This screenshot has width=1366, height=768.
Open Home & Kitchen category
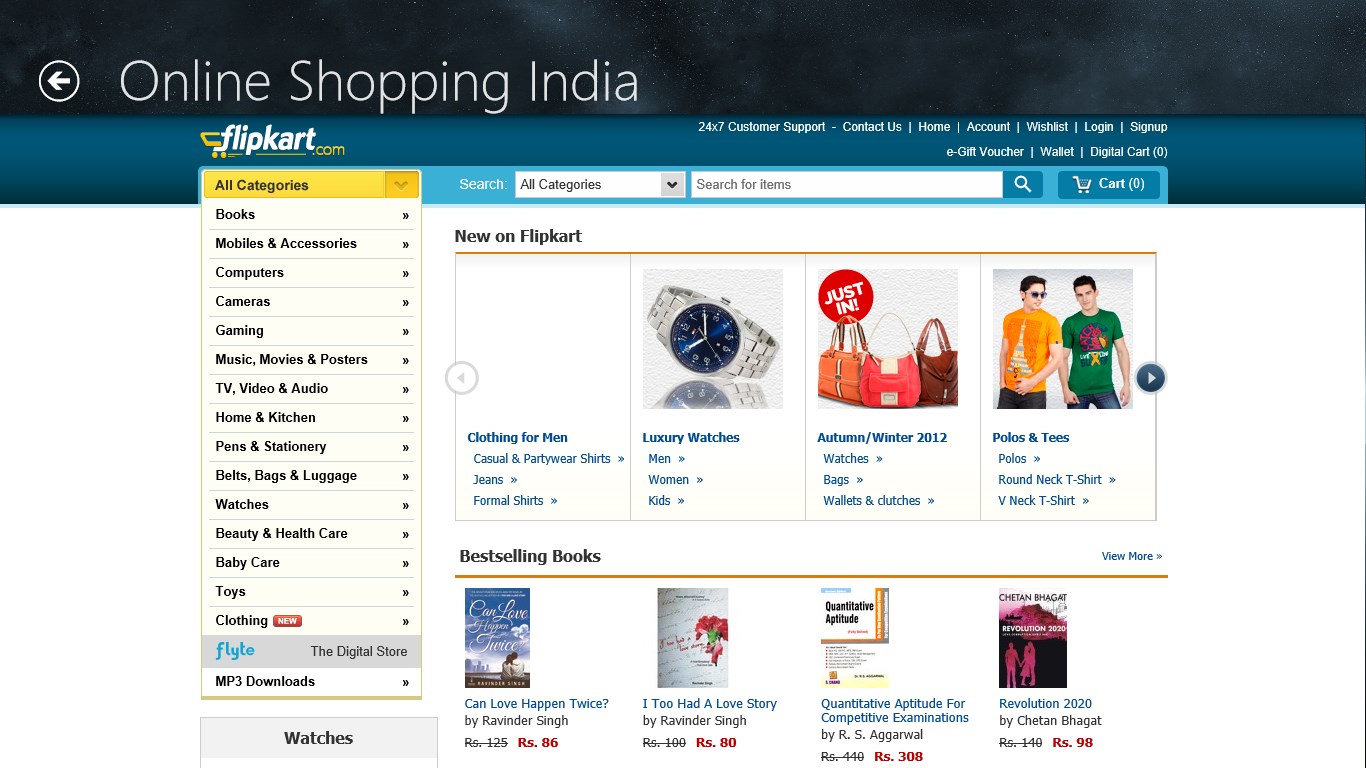(311, 418)
